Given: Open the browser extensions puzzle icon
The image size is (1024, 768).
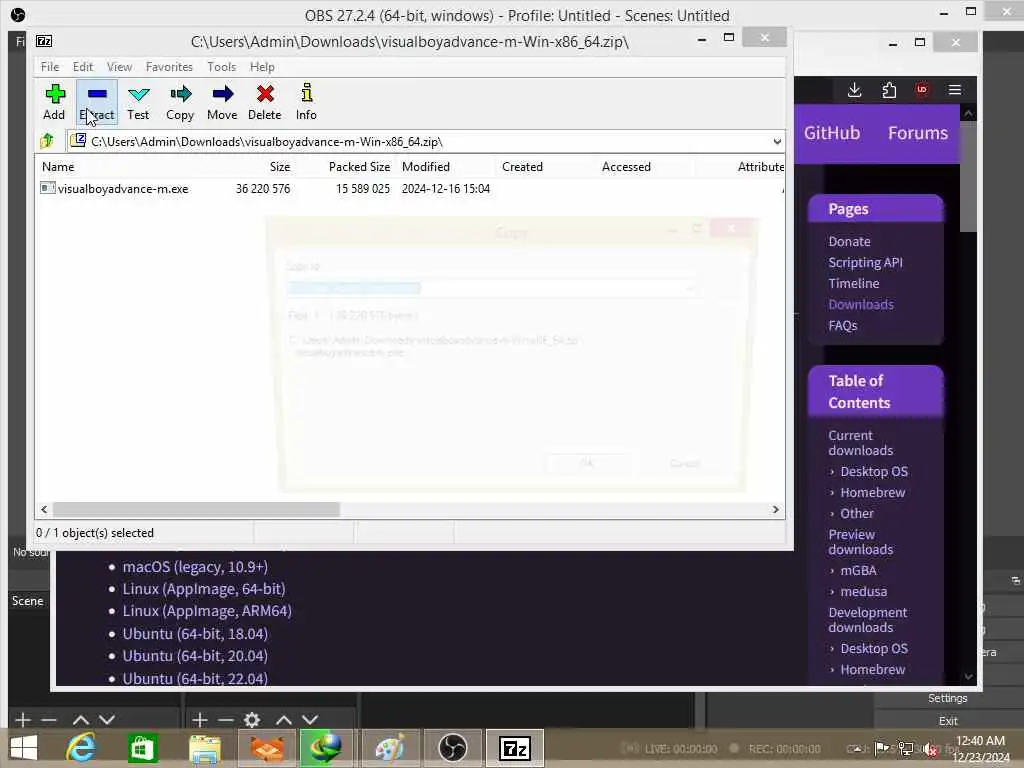Looking at the screenshot, I should [x=889, y=90].
